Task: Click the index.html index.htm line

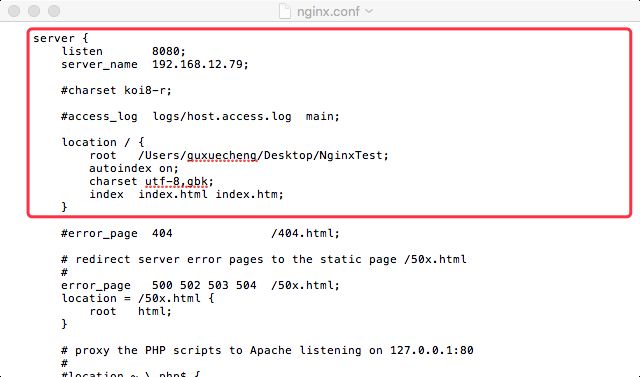Action: point(186,194)
